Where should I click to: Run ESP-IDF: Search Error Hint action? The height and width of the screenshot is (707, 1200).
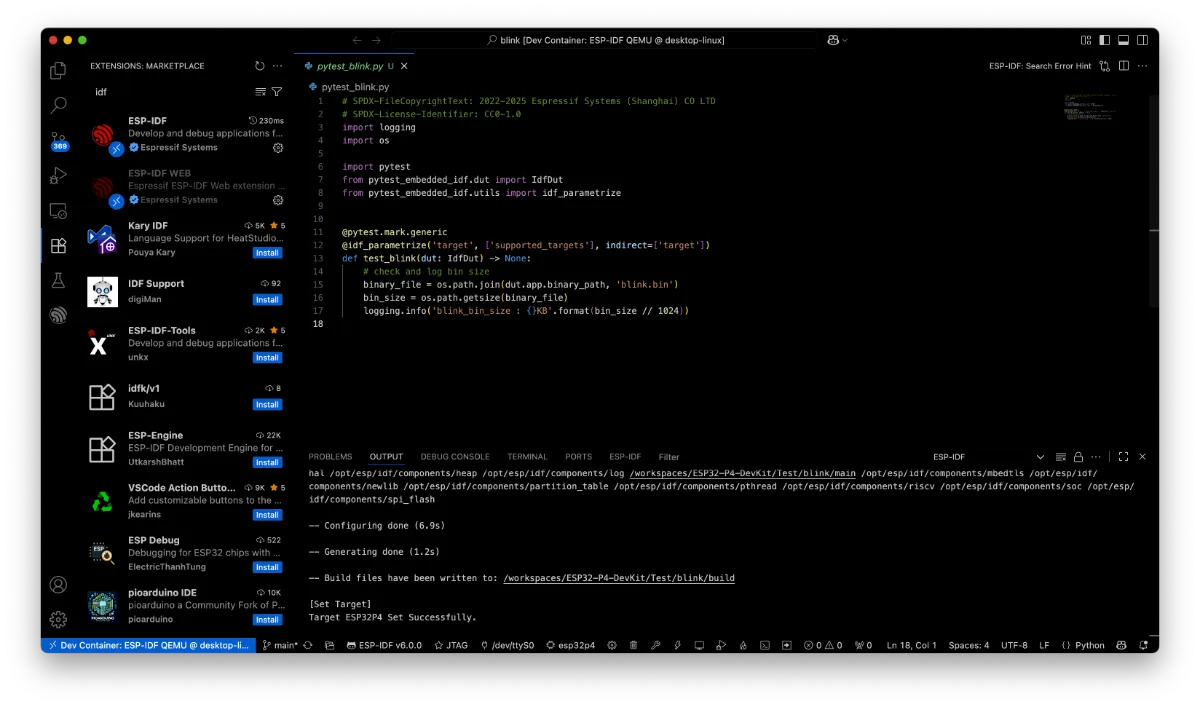pyautogui.click(x=1040, y=66)
